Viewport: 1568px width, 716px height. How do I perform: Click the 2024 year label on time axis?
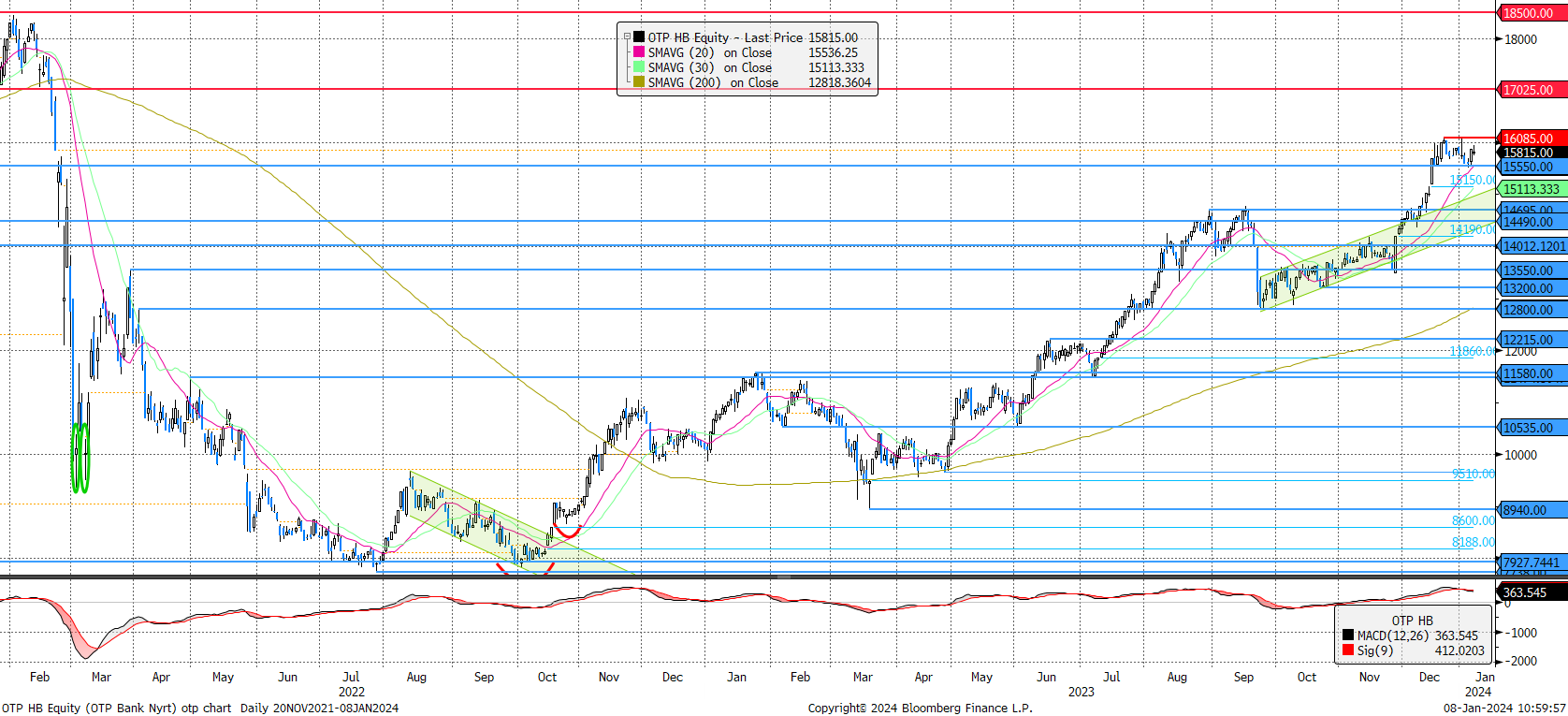coord(1478,692)
